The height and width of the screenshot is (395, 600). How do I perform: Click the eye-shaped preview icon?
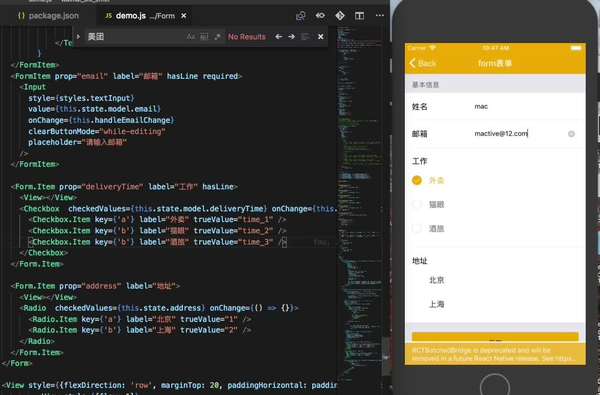pos(320,16)
